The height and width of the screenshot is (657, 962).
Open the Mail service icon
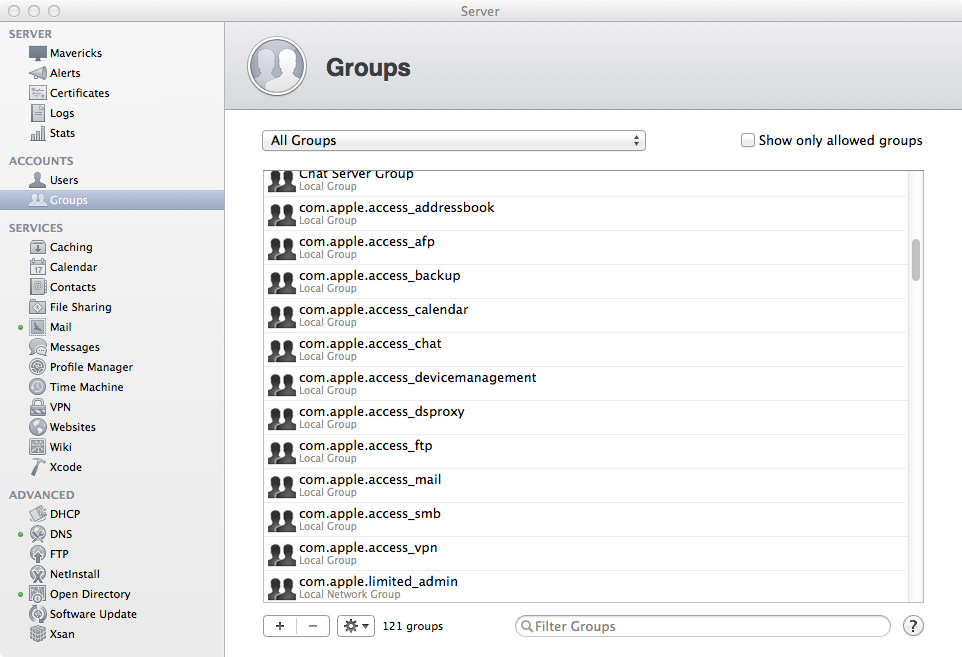tap(37, 327)
